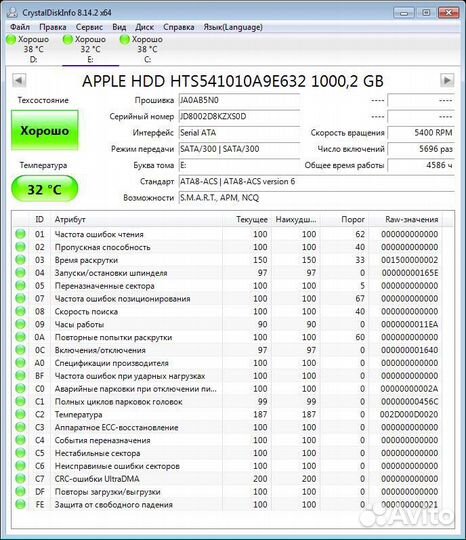This screenshot has height=540, width=466.
Task: Click status icon for Включения/отключения
Action: pyautogui.click(x=20, y=350)
